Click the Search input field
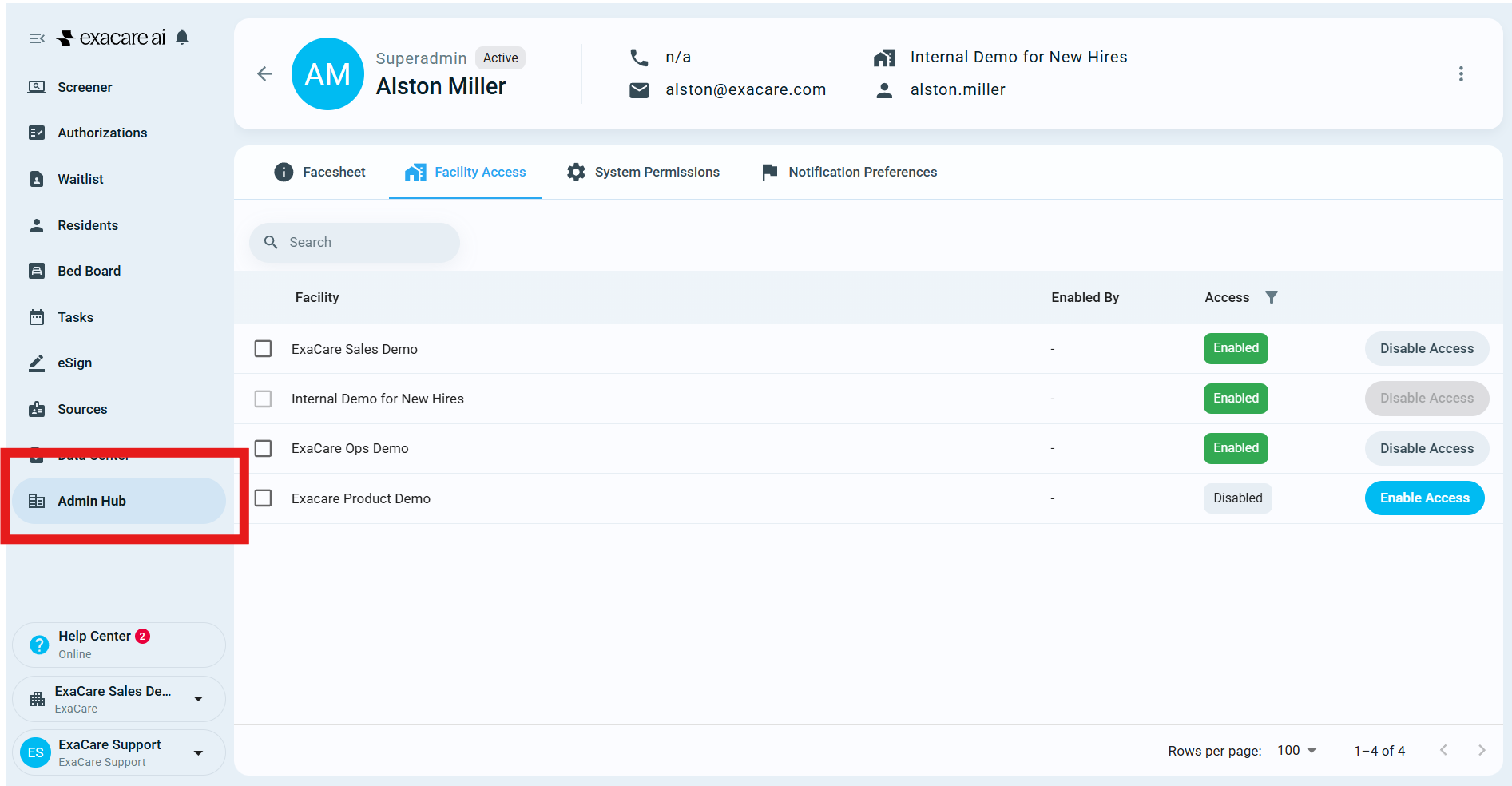1512x786 pixels. 355,242
